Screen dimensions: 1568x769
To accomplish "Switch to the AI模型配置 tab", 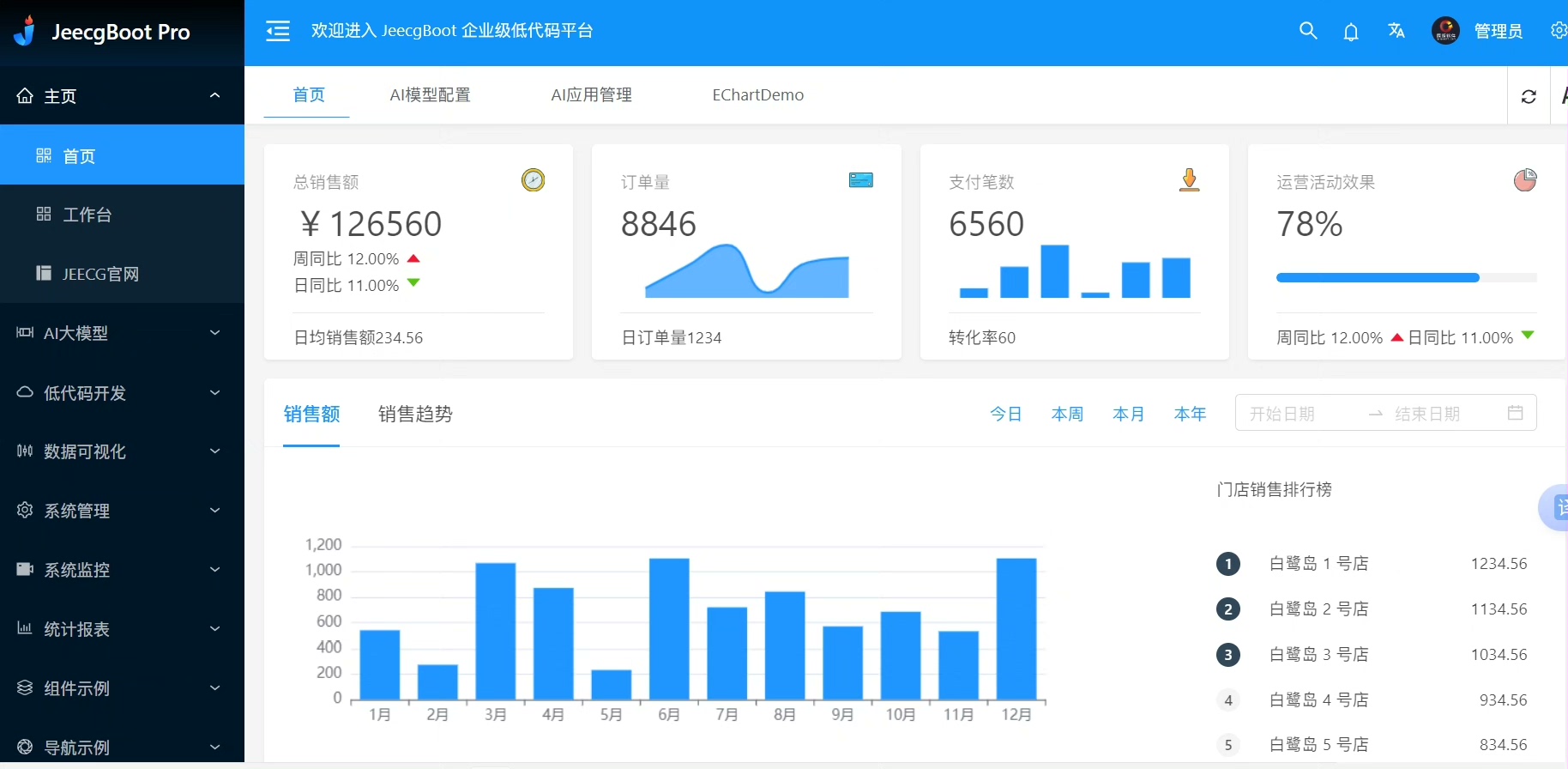I will pyautogui.click(x=430, y=95).
